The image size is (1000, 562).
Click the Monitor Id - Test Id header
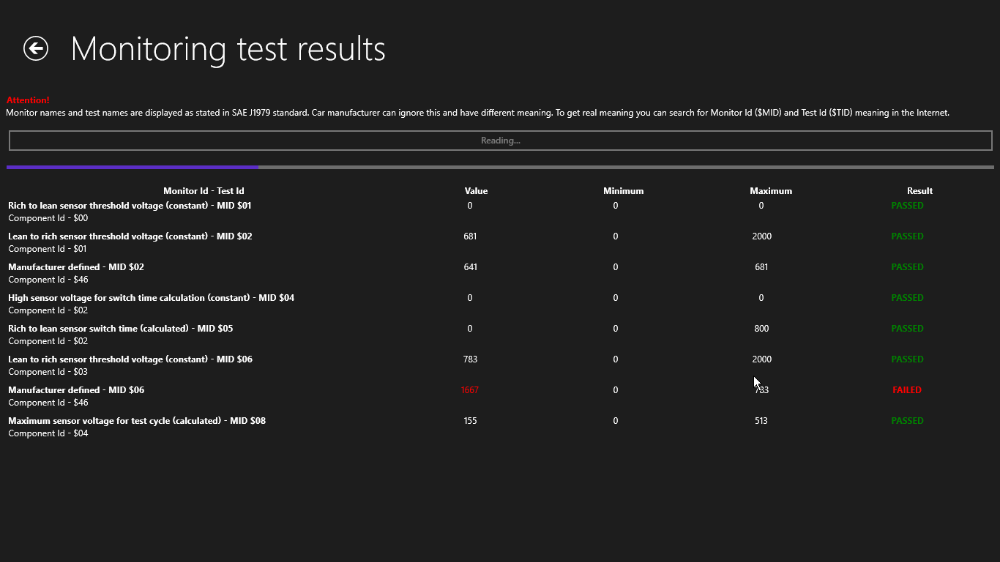(x=204, y=191)
